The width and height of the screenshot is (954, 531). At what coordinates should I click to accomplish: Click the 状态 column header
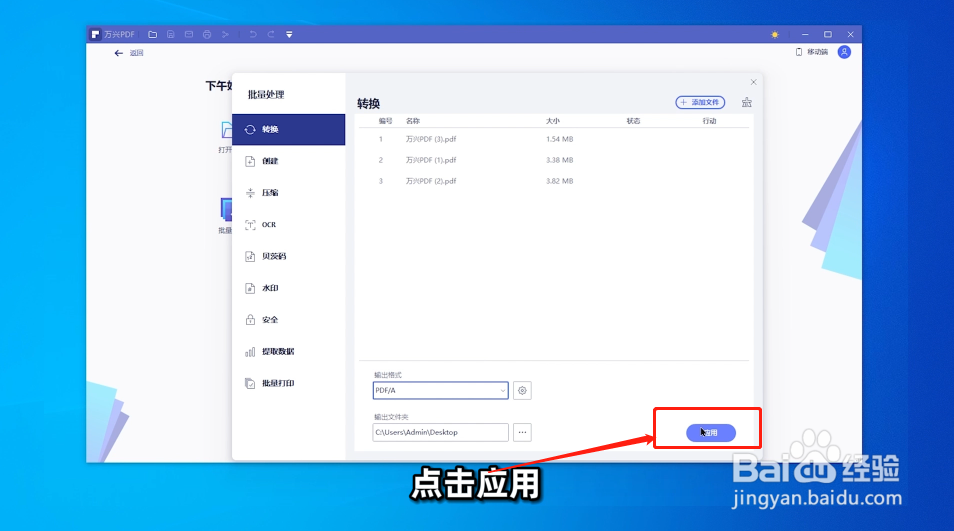[x=633, y=121]
